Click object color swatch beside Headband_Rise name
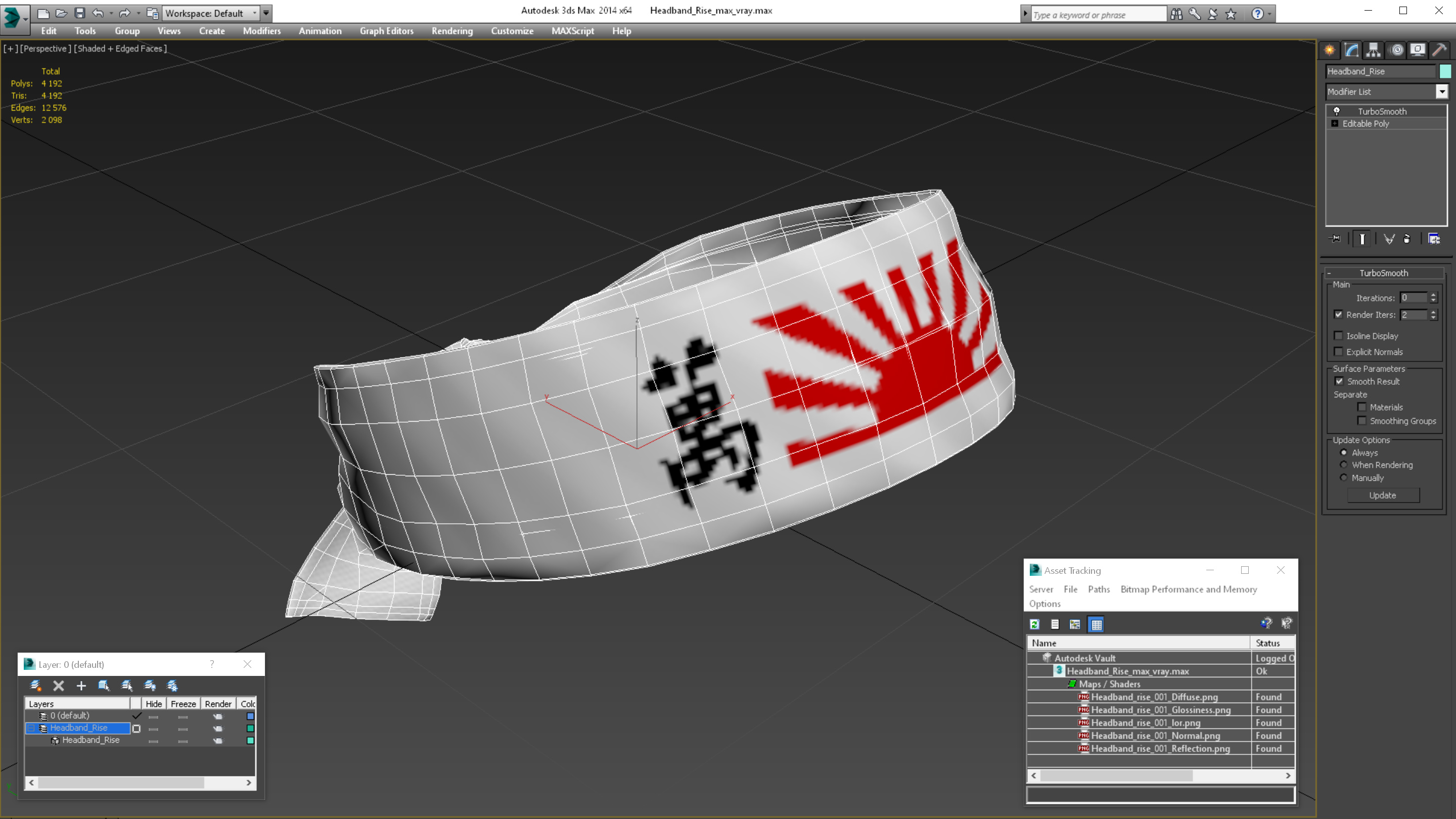 coord(1445,71)
